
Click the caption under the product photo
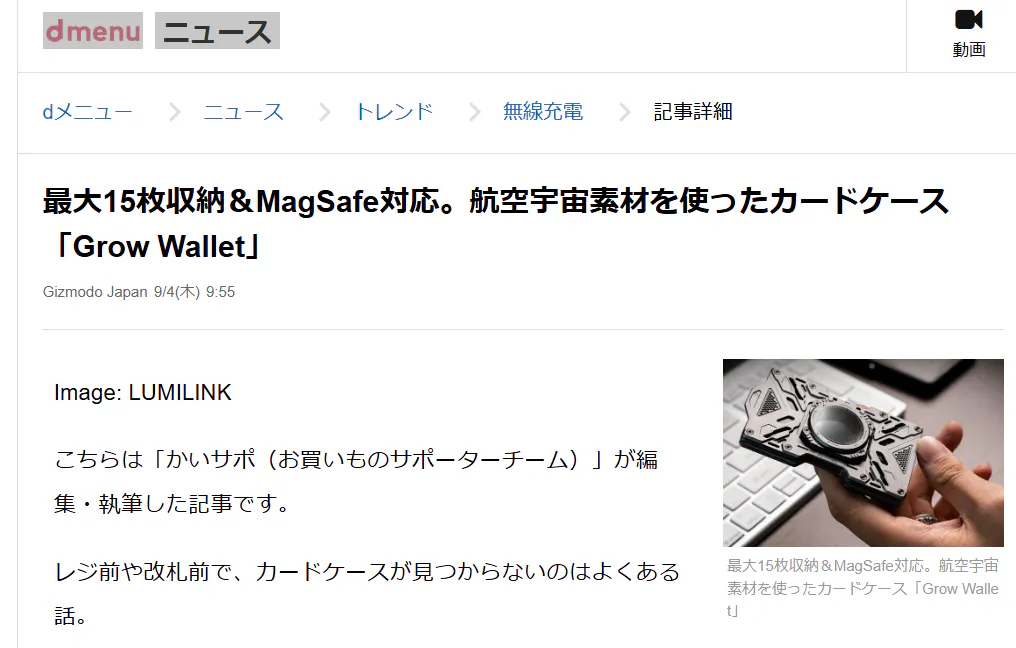(x=863, y=588)
